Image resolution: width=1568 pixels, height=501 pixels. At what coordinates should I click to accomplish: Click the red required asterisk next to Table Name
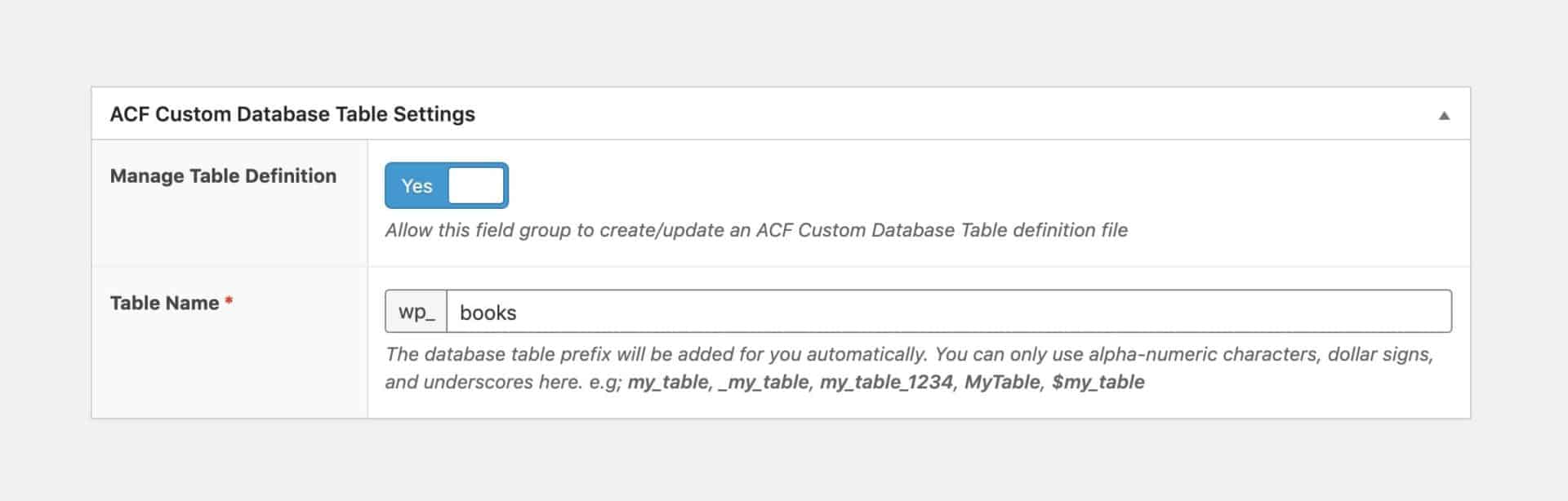click(227, 298)
